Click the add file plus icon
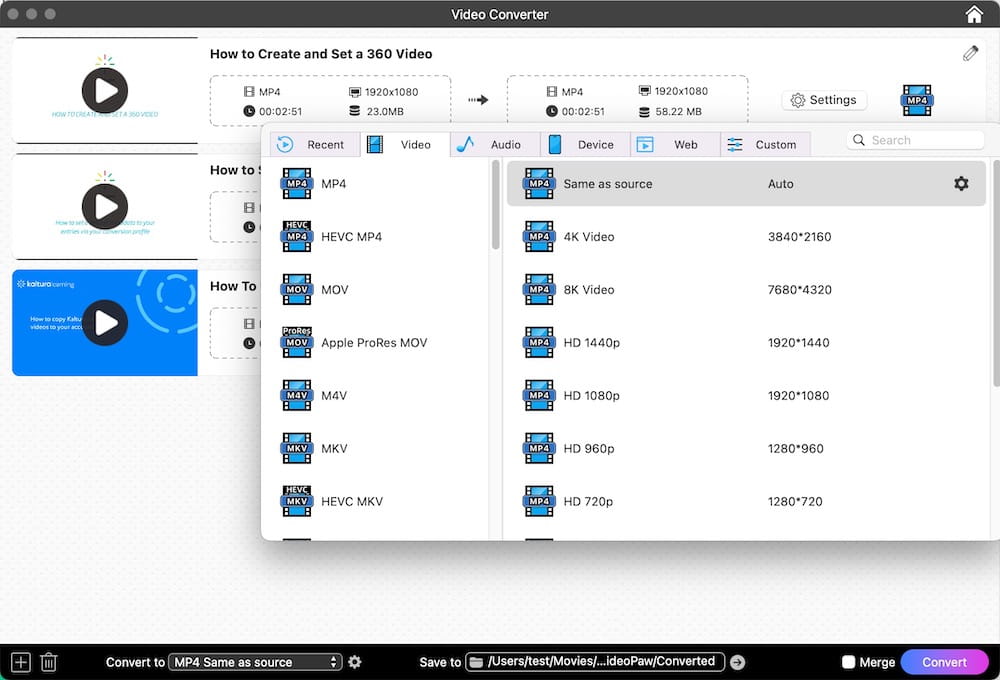This screenshot has height=680, width=1000. 20,662
